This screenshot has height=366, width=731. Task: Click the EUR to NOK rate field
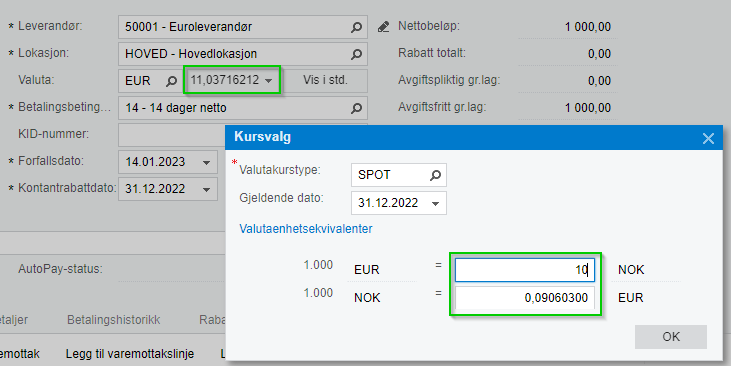click(525, 270)
